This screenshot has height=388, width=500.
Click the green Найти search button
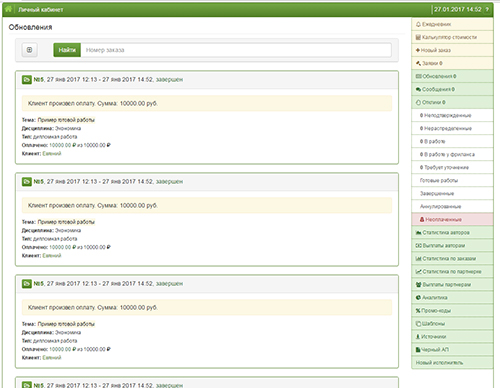[67, 50]
